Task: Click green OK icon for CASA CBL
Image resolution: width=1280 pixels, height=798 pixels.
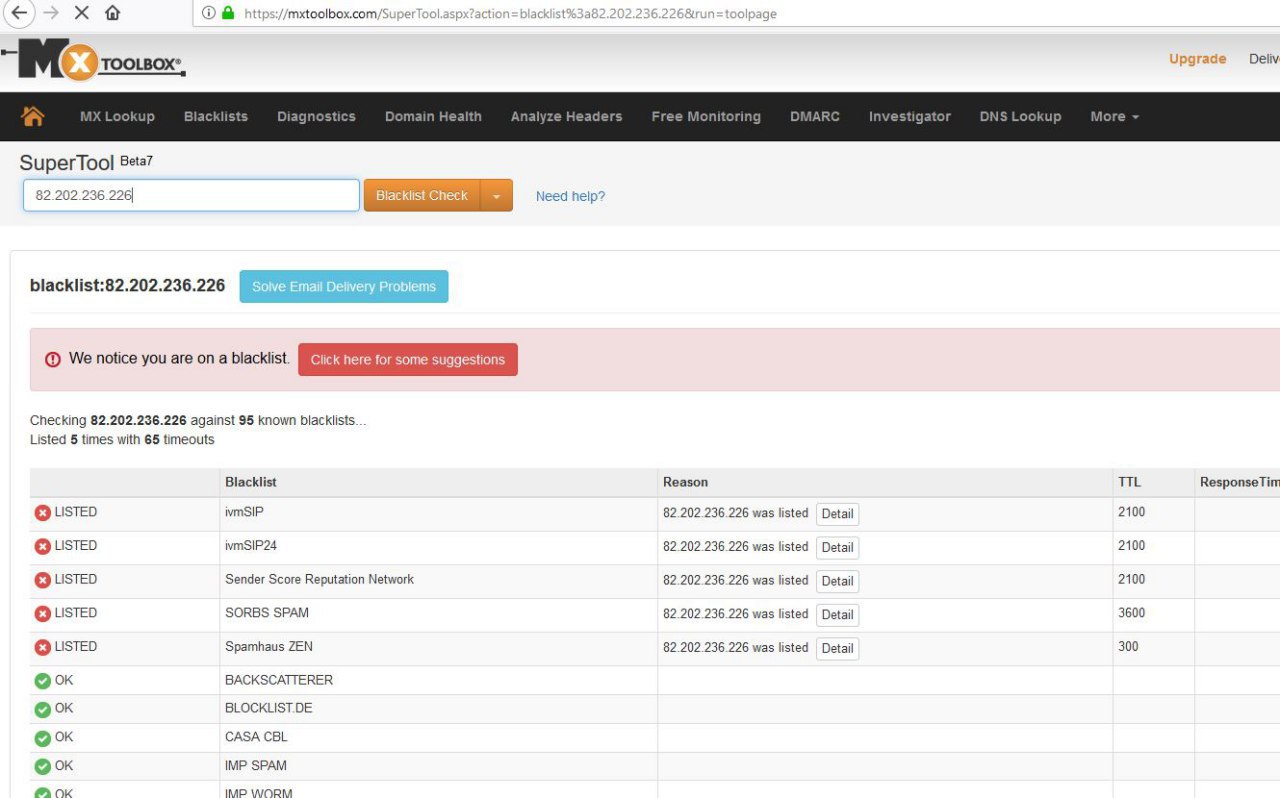Action: point(43,738)
